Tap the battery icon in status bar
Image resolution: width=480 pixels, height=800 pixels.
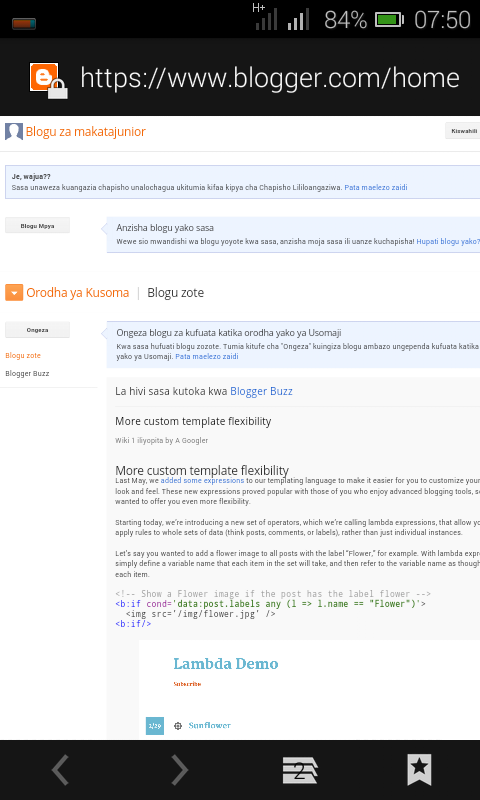coord(389,20)
